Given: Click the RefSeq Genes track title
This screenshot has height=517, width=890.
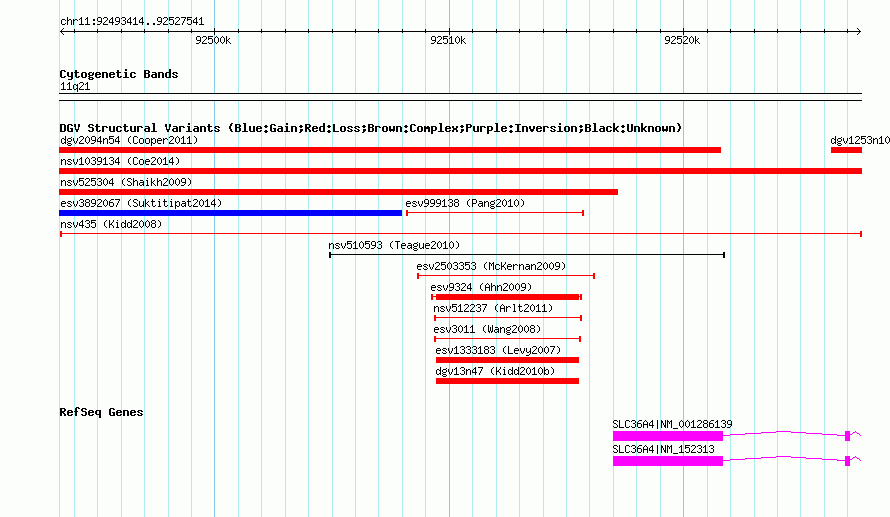Looking at the screenshot, I should 101,412.
